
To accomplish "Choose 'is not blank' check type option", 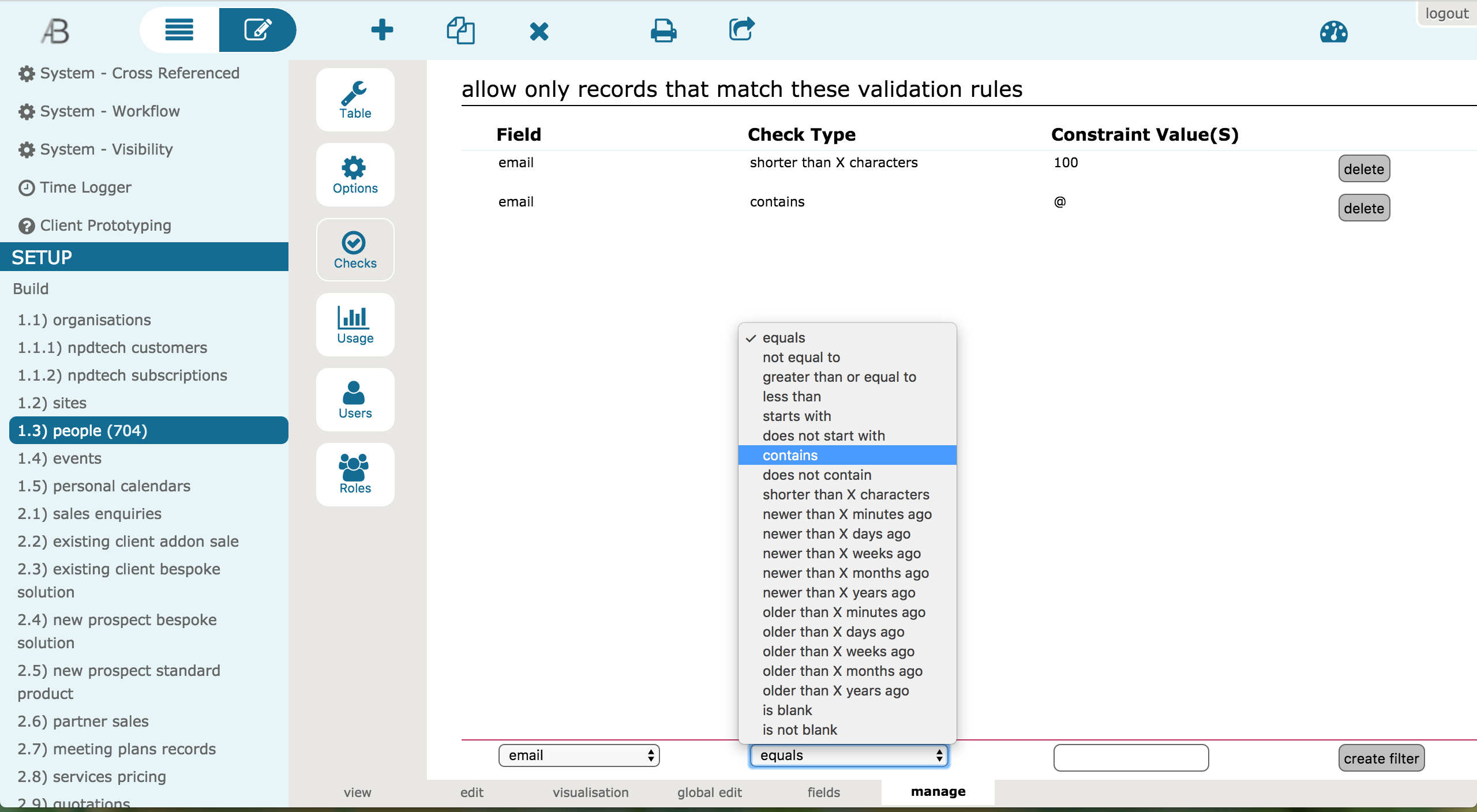I will click(x=800, y=730).
